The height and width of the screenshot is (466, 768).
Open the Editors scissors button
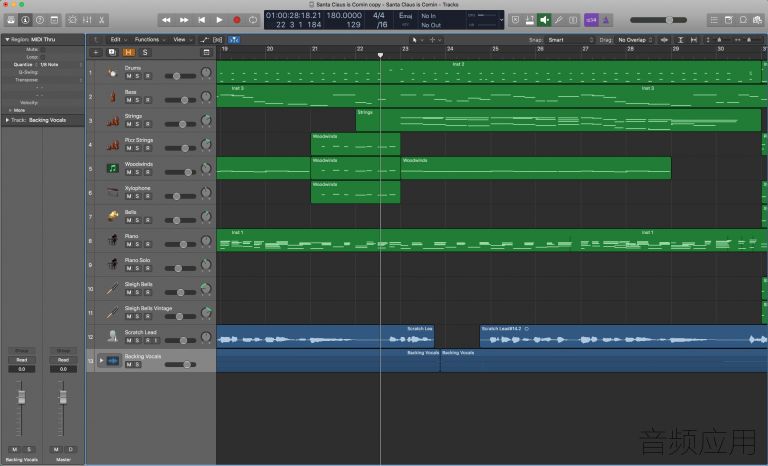[101, 20]
